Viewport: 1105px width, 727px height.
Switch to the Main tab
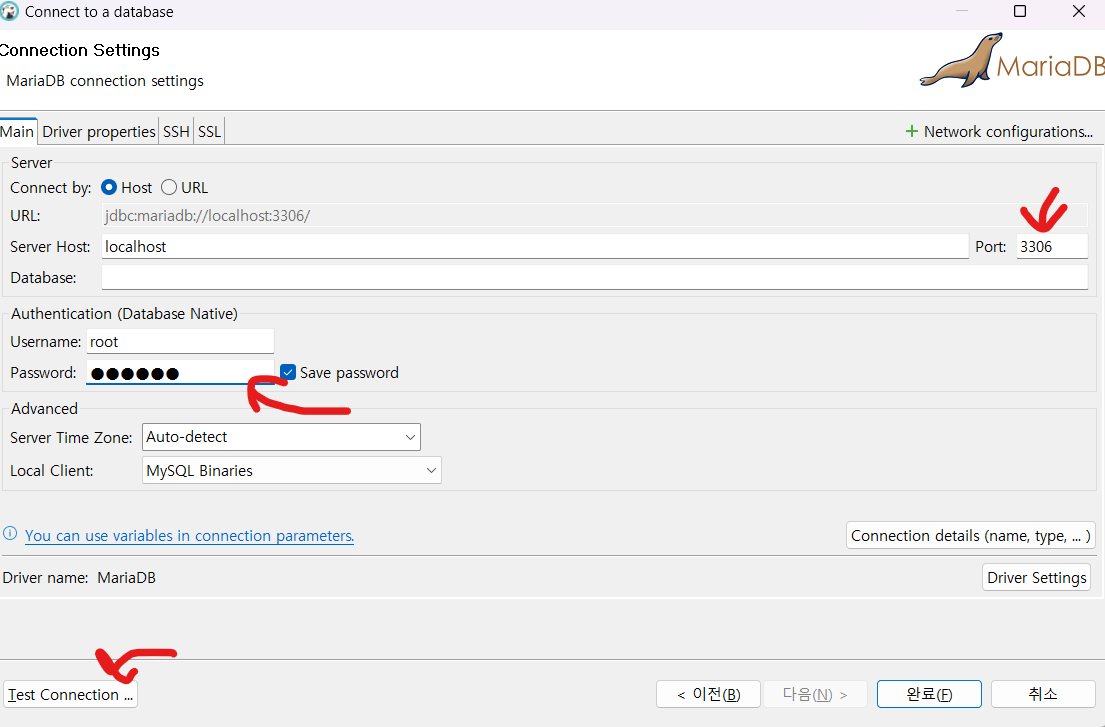pos(17,132)
